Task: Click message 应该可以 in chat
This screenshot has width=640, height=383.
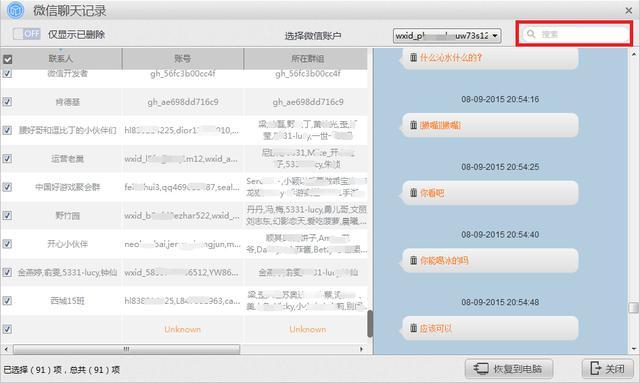Action: 436,328
